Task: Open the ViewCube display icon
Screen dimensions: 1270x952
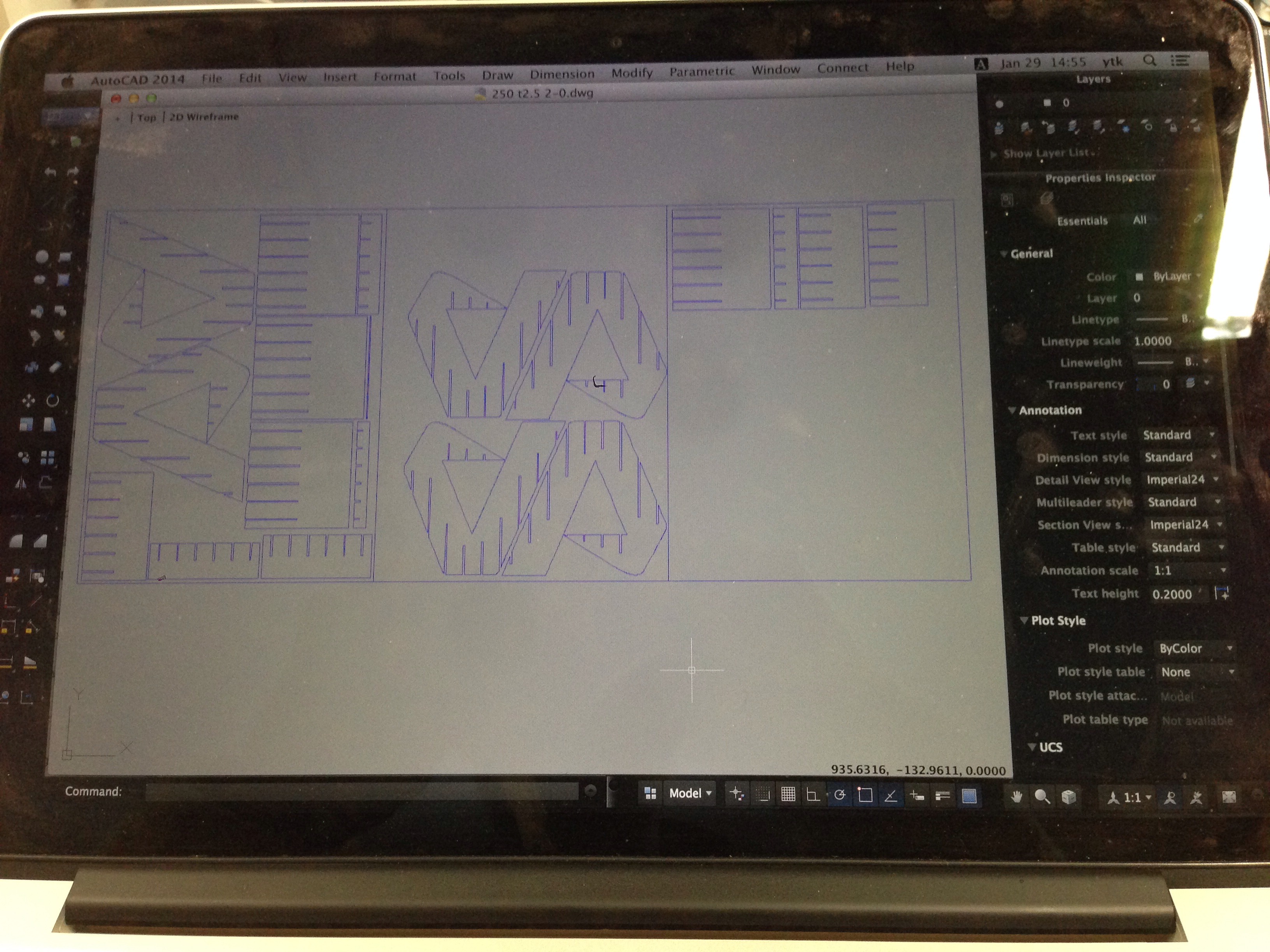Action: [x=1068, y=796]
